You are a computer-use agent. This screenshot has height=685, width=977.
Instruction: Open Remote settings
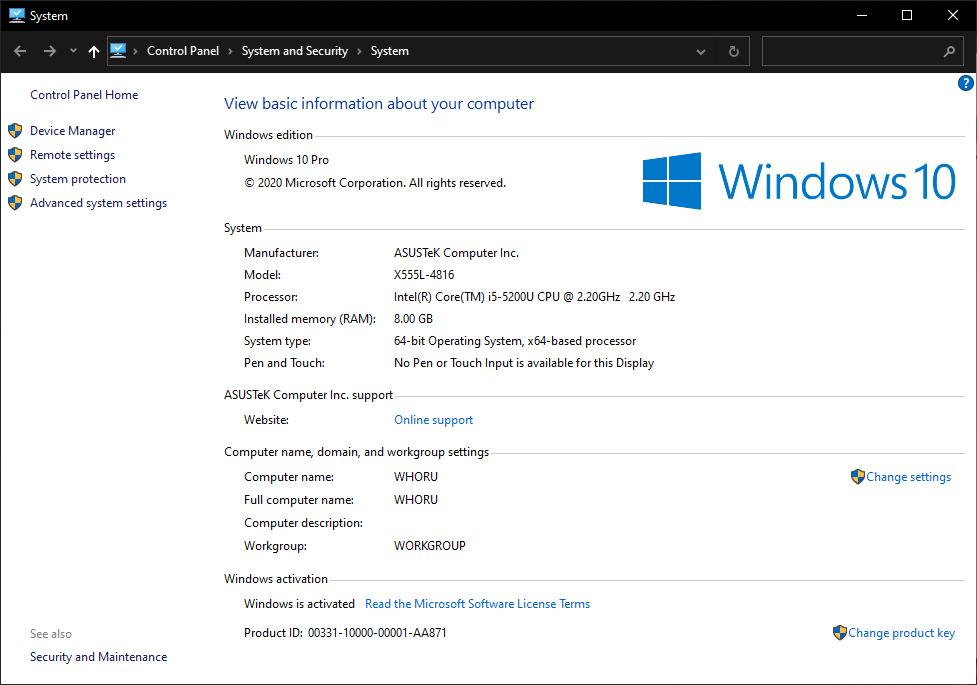point(72,155)
